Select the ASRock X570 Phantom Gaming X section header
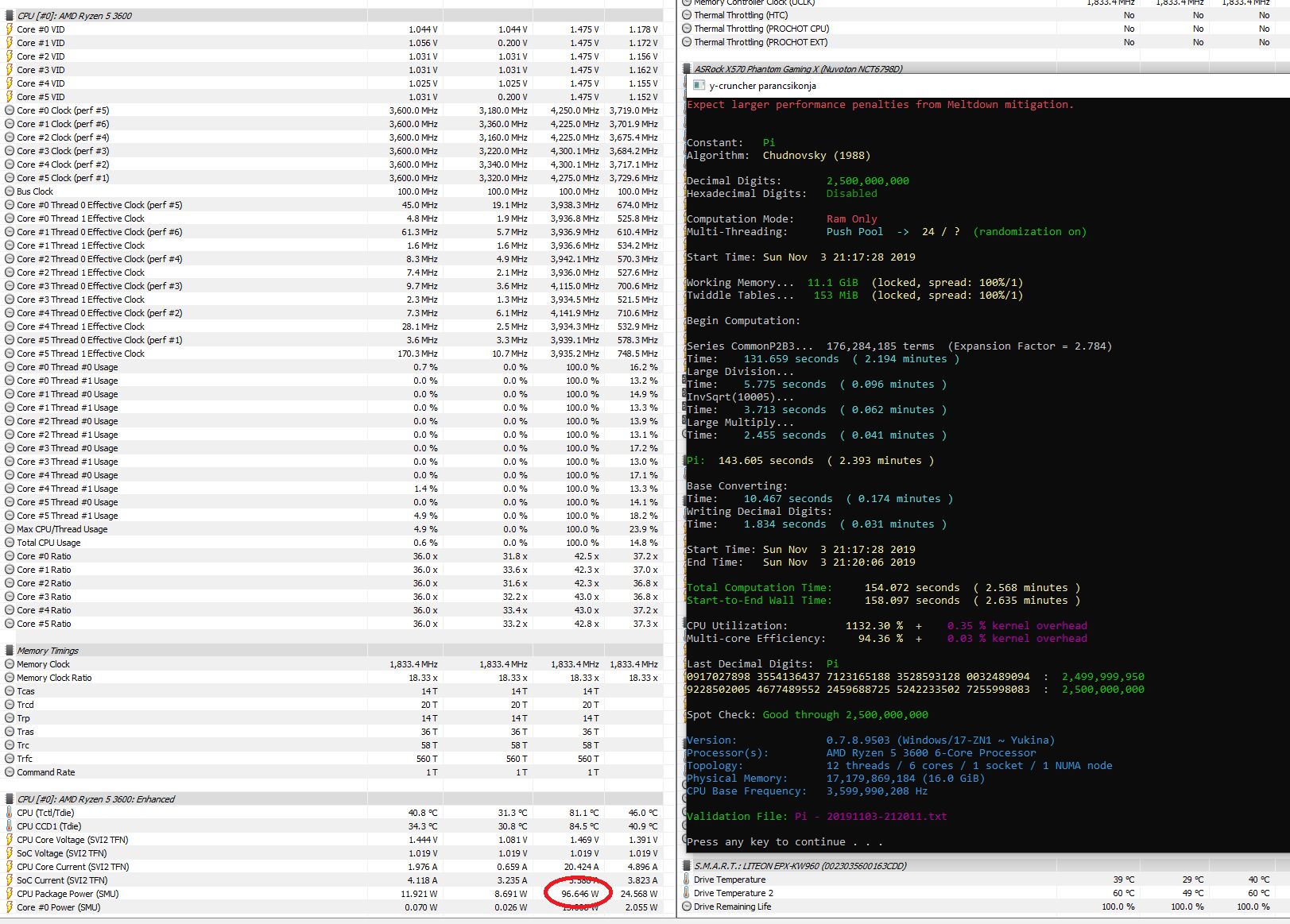Screen dimensions: 1290x924 pyautogui.click(x=984, y=69)
